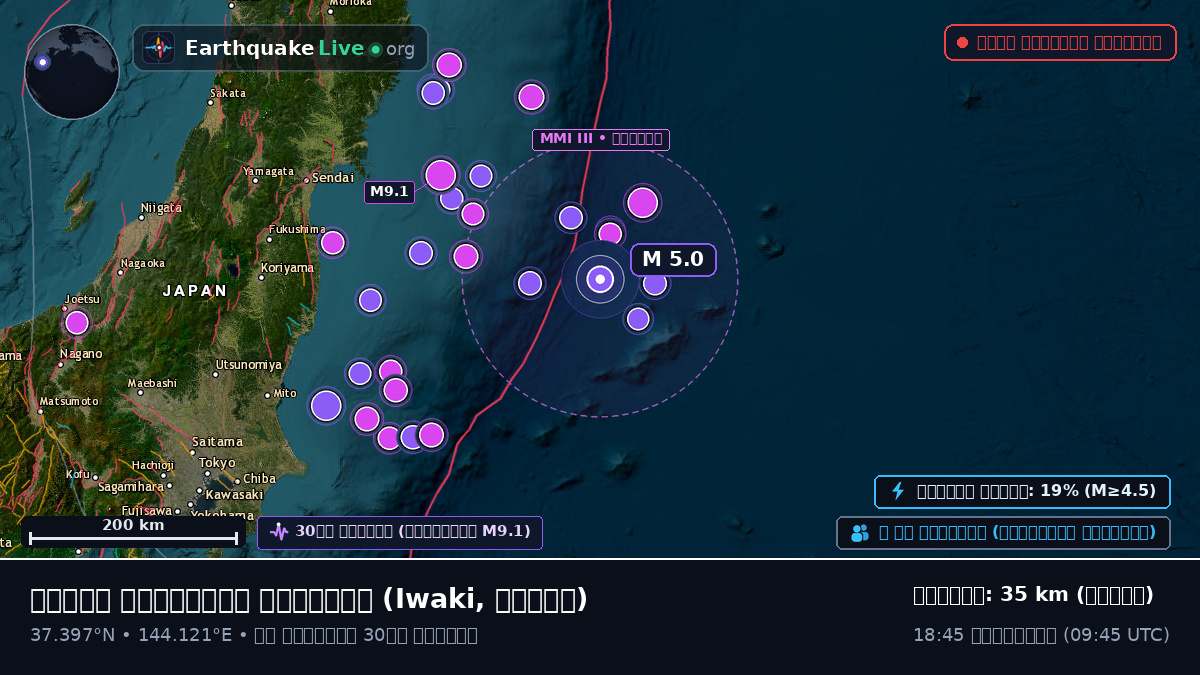Select the magenta quake marker right of Fukushima

click(x=333, y=242)
